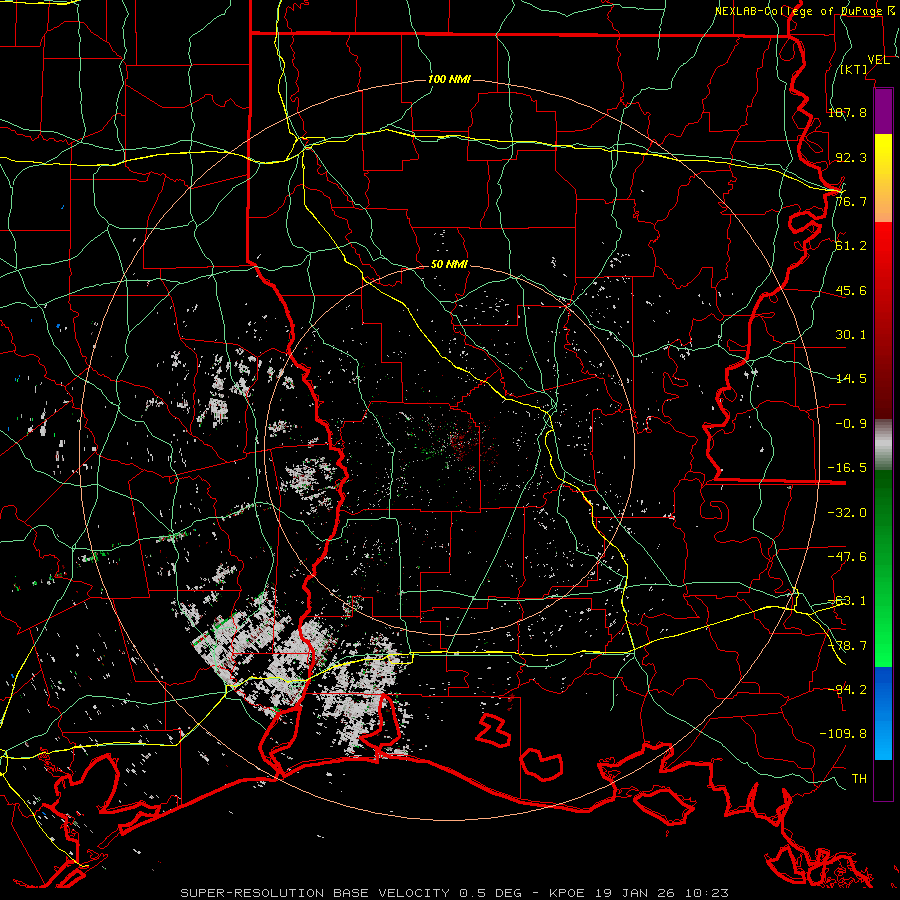Select the -32.0 velocity scale value
This screenshot has height=900, width=900.
coord(847,513)
